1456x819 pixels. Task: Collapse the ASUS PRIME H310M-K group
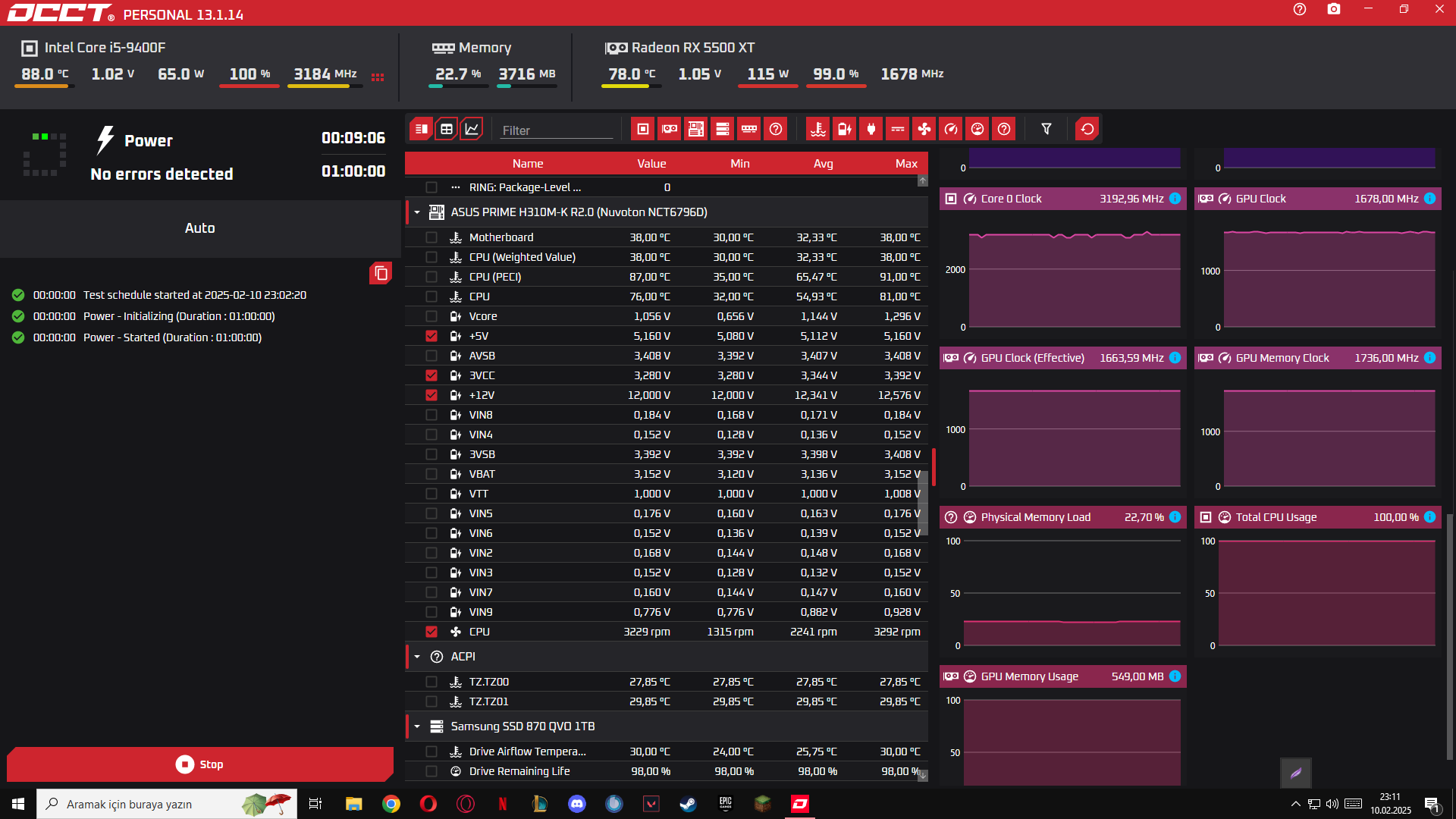tap(417, 212)
